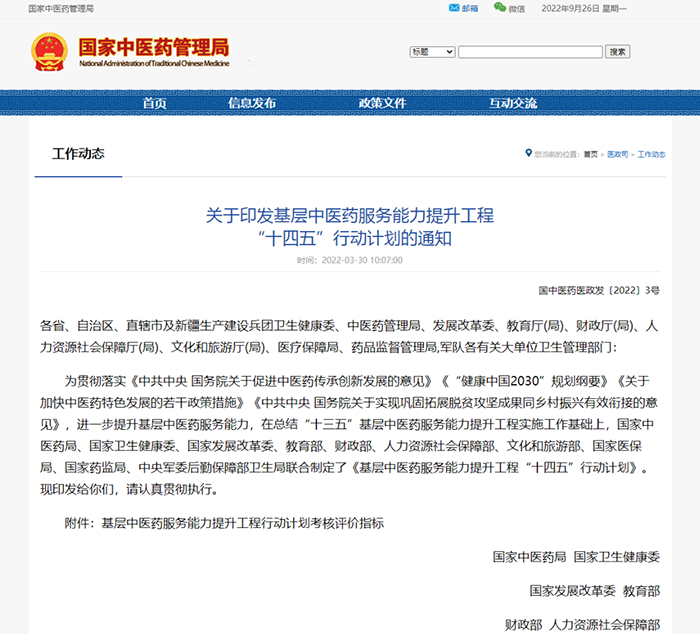The height and width of the screenshot is (634, 700).
Task: Click signature 国家发展改革委 教育部
Action: (x=595, y=591)
